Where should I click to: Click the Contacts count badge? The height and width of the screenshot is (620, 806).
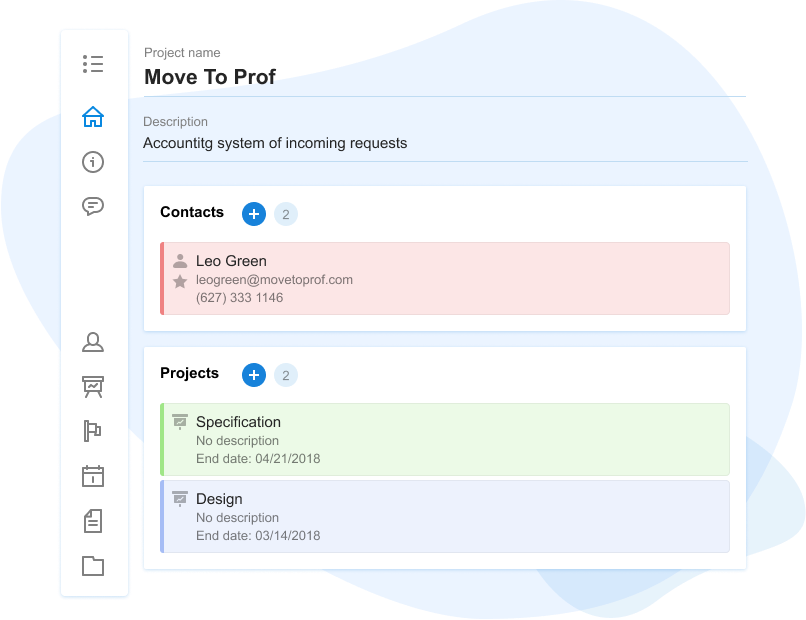click(286, 214)
